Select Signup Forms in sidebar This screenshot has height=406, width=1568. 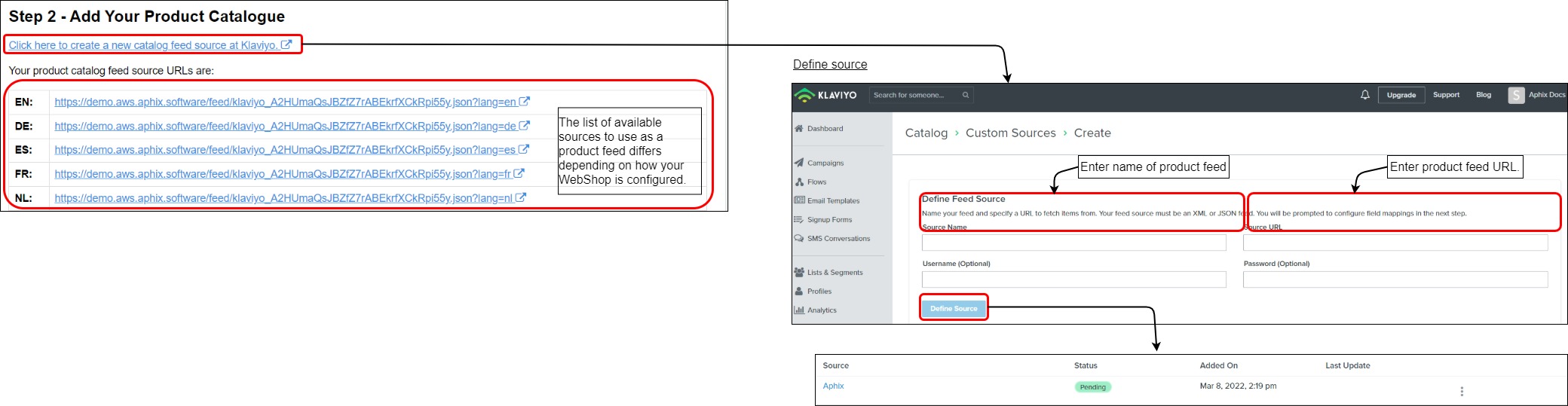click(829, 220)
